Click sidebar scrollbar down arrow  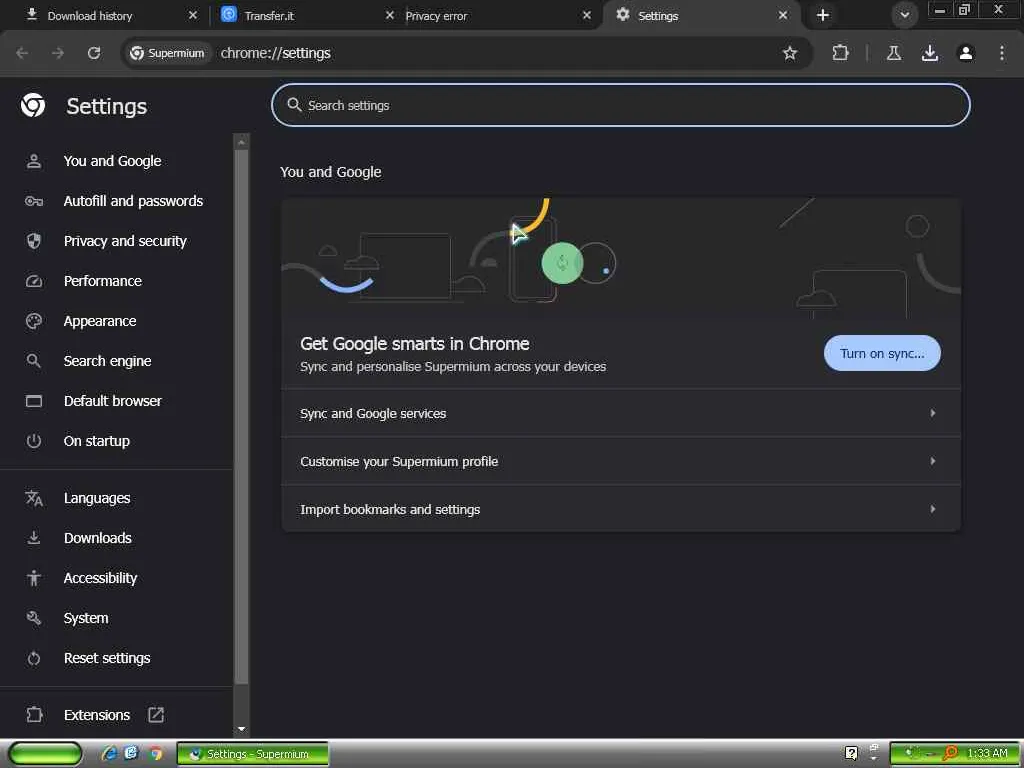click(x=241, y=729)
